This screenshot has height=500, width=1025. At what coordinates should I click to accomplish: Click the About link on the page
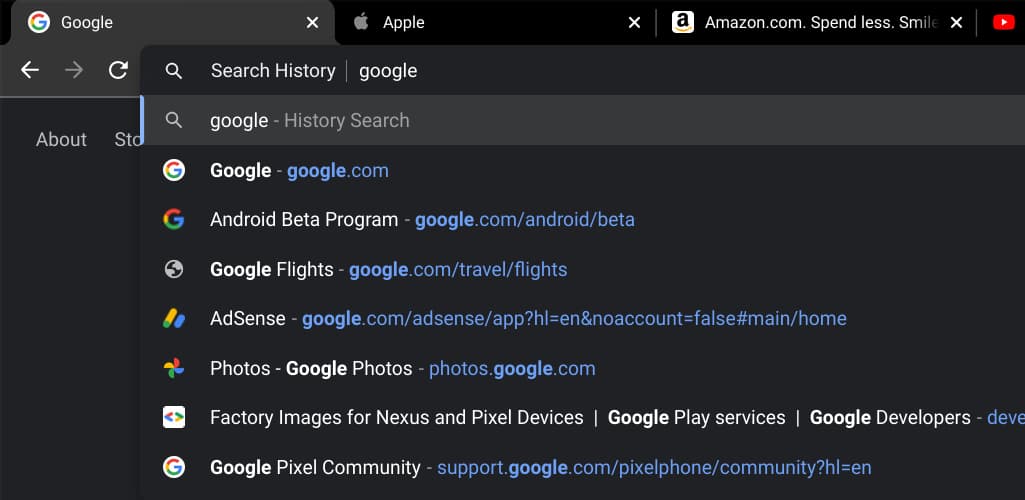[61, 140]
